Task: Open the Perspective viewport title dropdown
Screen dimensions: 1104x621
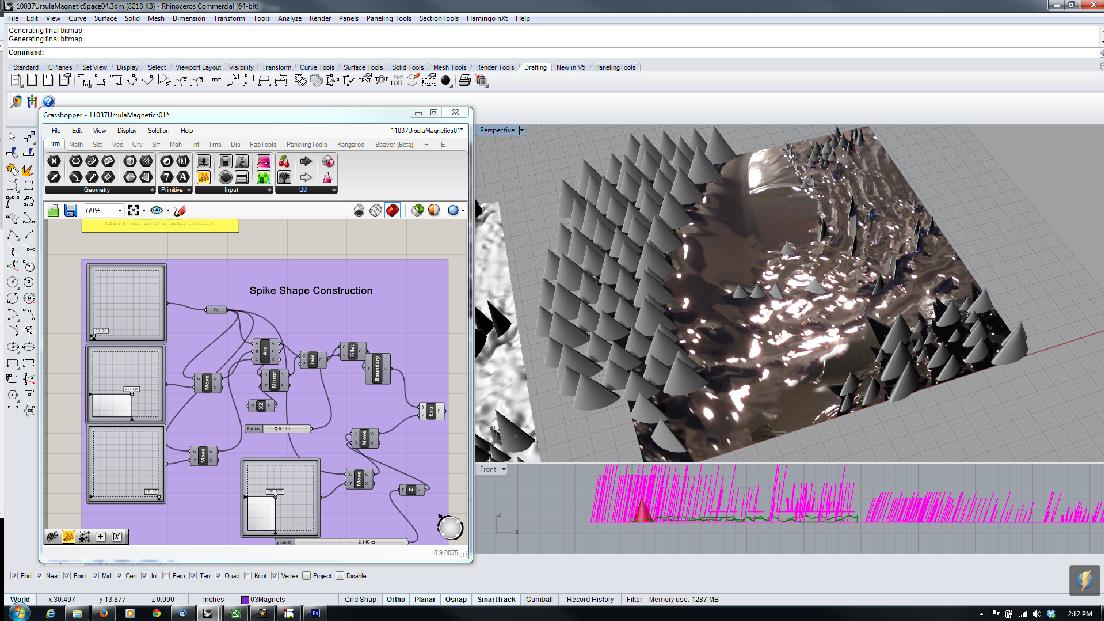Action: pyautogui.click(x=522, y=130)
